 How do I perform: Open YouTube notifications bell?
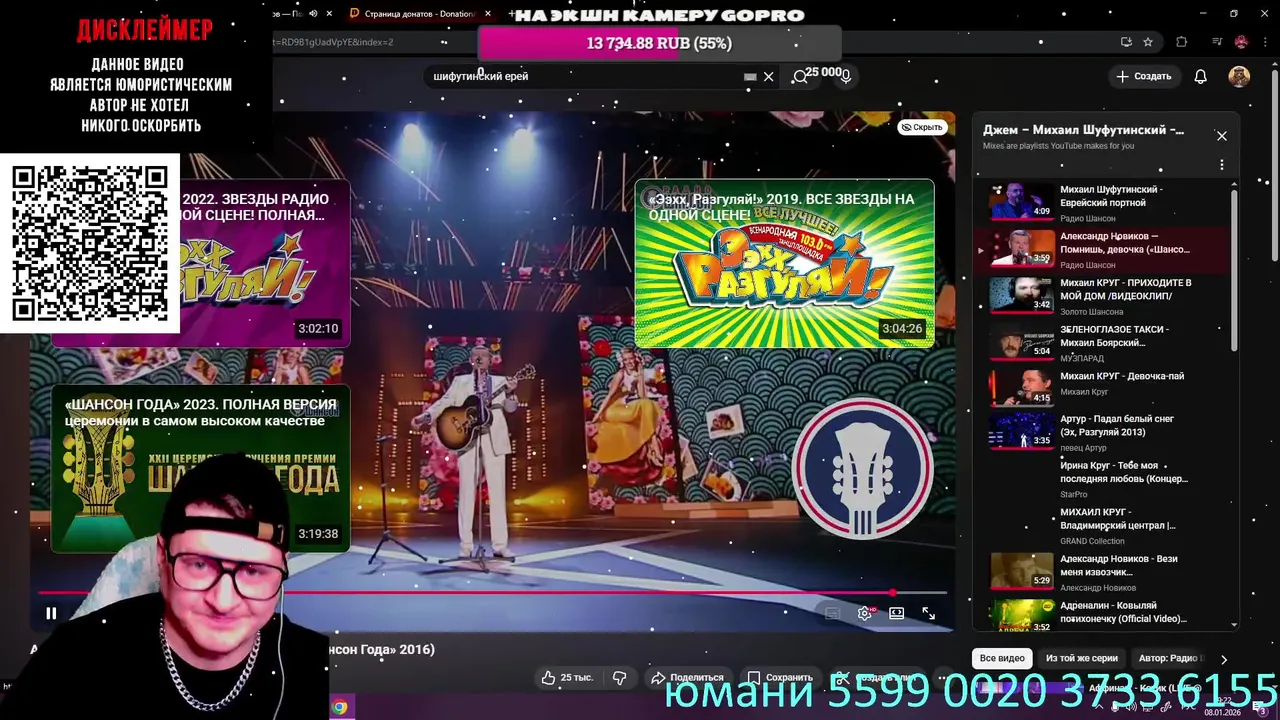1200,77
